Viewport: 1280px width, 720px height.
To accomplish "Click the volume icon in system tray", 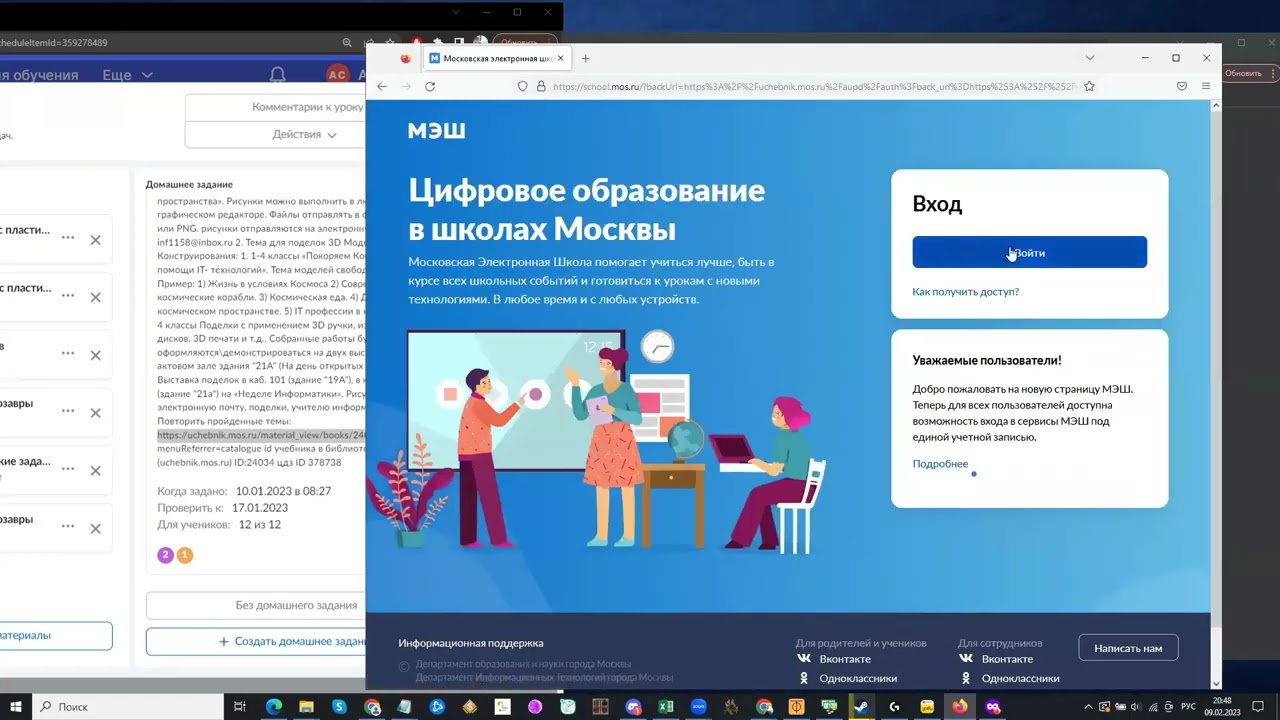I will click(1135, 707).
